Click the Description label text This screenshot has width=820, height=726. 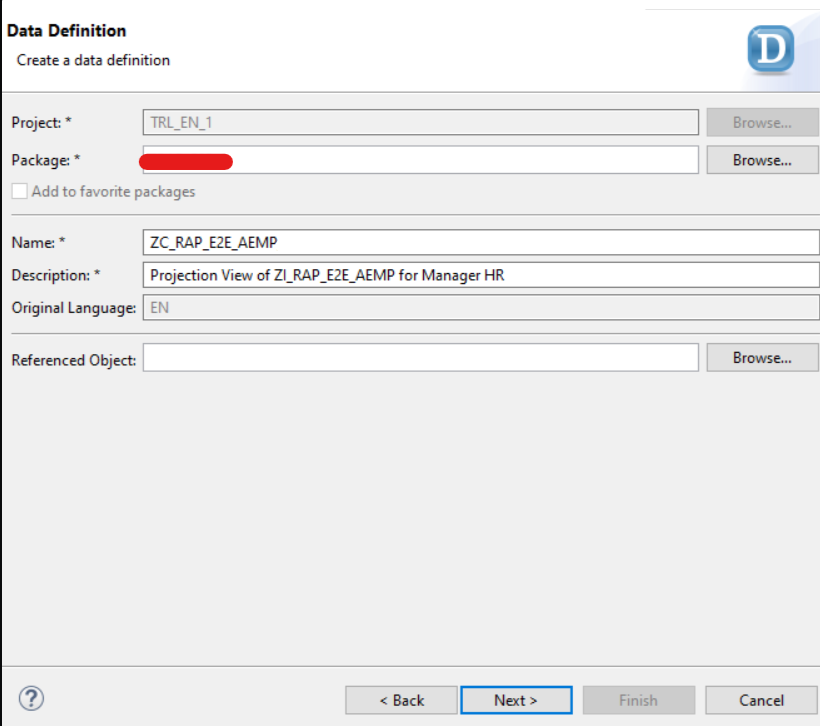[56, 275]
